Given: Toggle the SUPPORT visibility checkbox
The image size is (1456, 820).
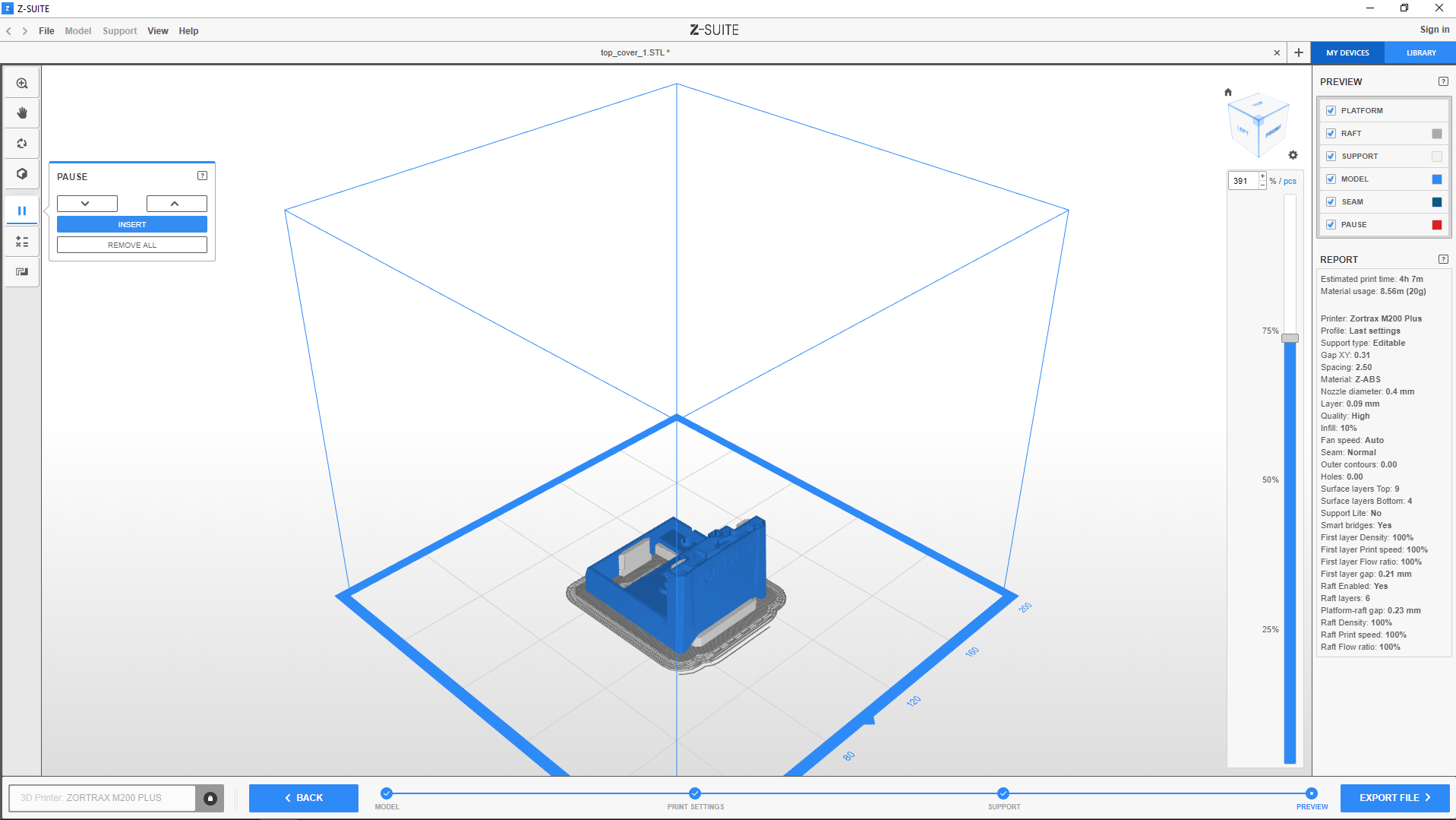Looking at the screenshot, I should [1331, 156].
